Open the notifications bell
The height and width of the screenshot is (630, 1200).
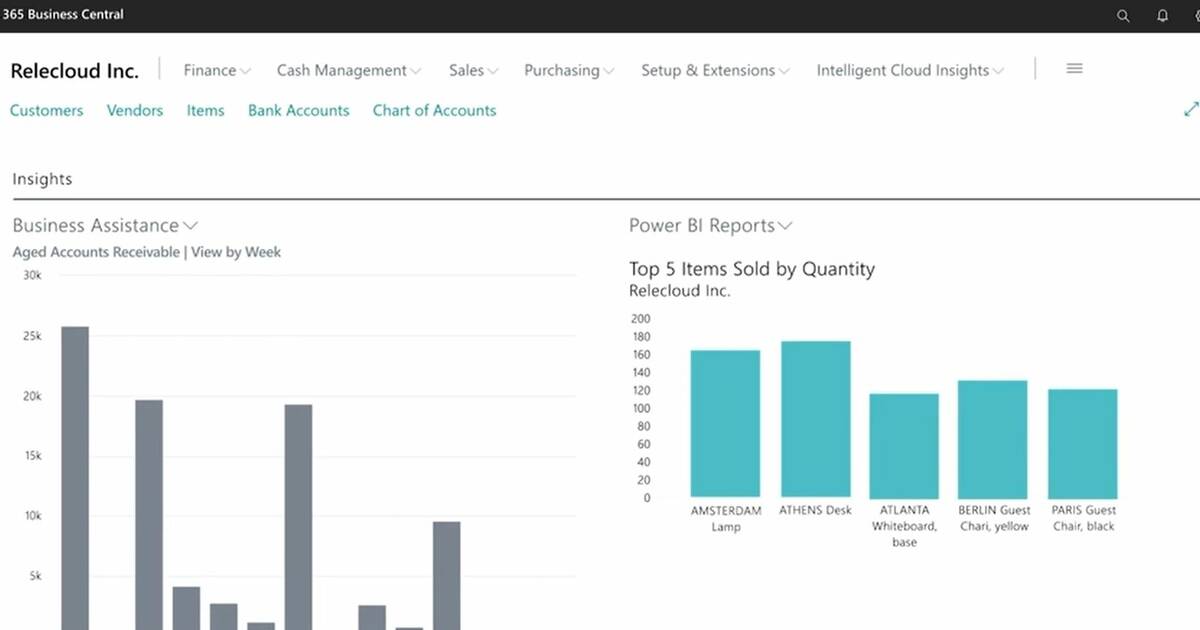point(1162,16)
